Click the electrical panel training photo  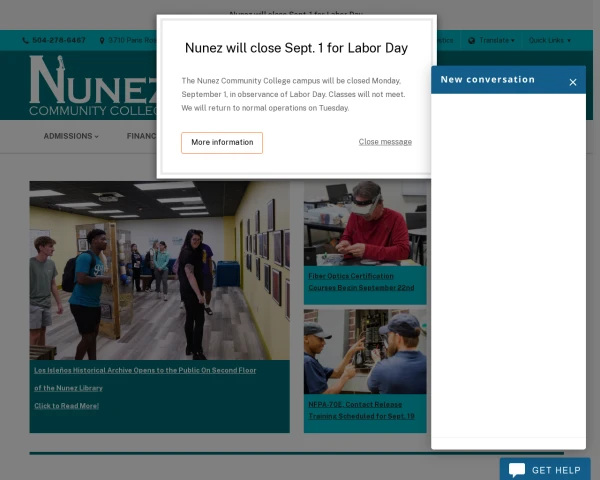click(x=365, y=351)
